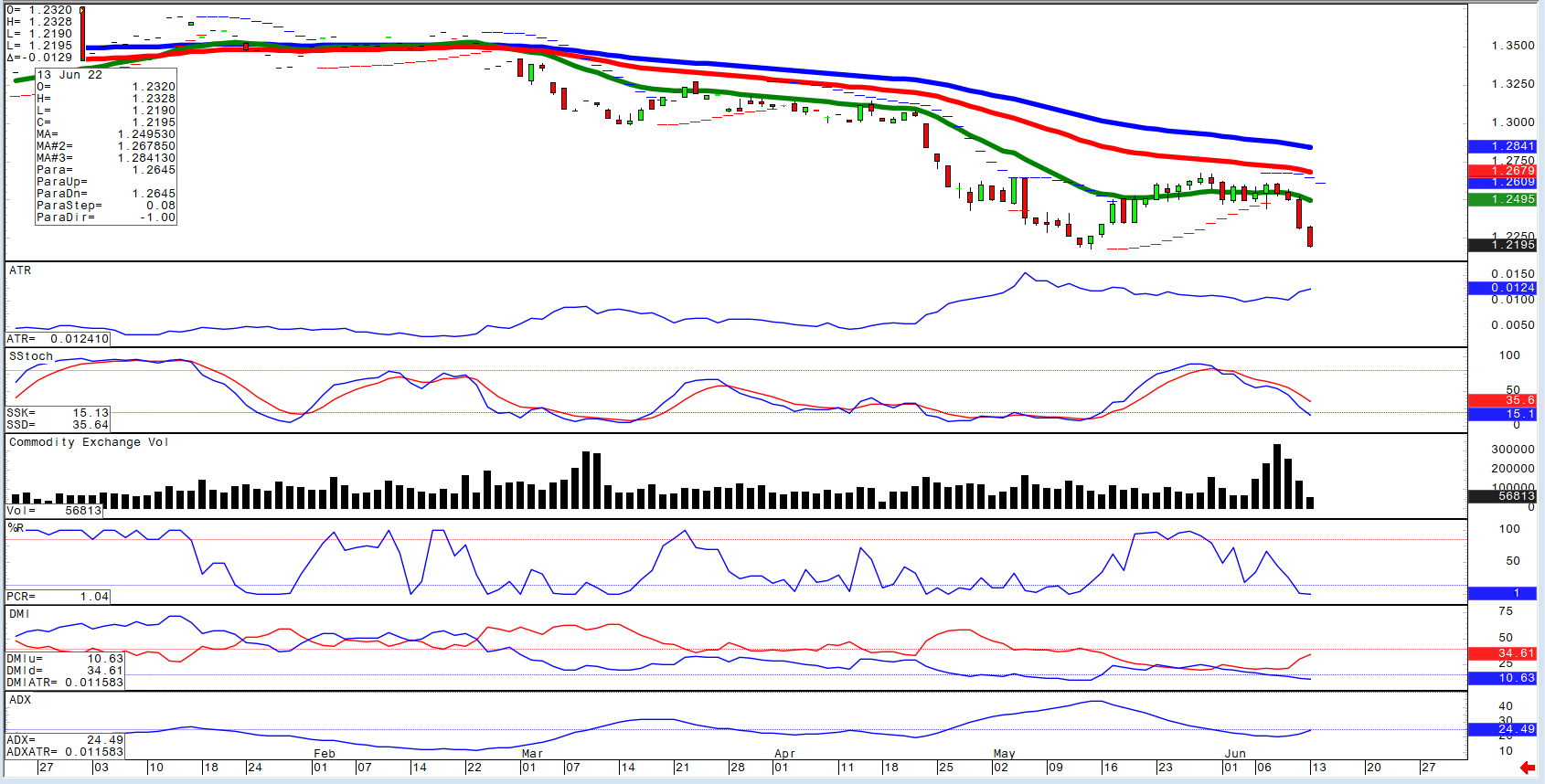
Task: Click the blue 0.0124 ATR axis tag
Action: coord(1502,288)
